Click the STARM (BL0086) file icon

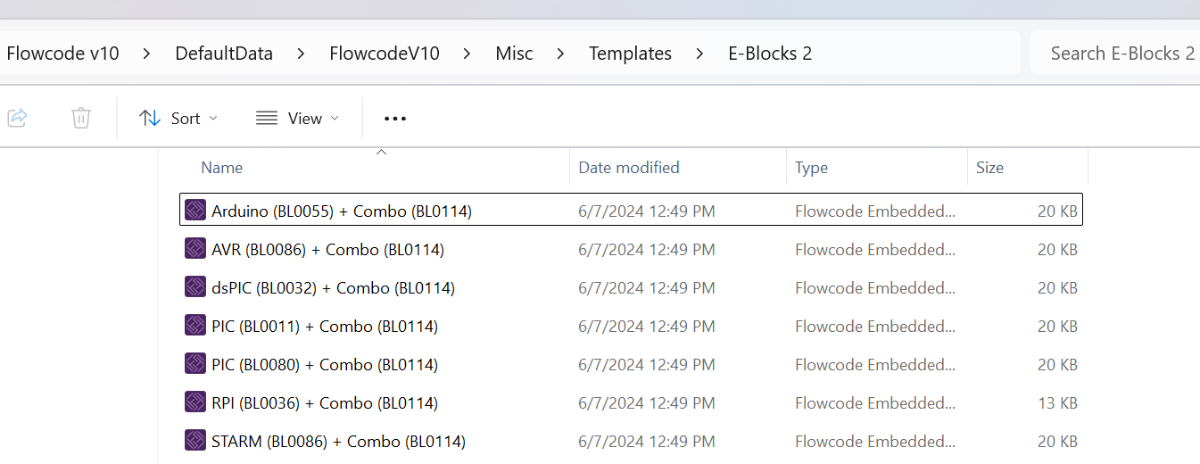click(195, 441)
